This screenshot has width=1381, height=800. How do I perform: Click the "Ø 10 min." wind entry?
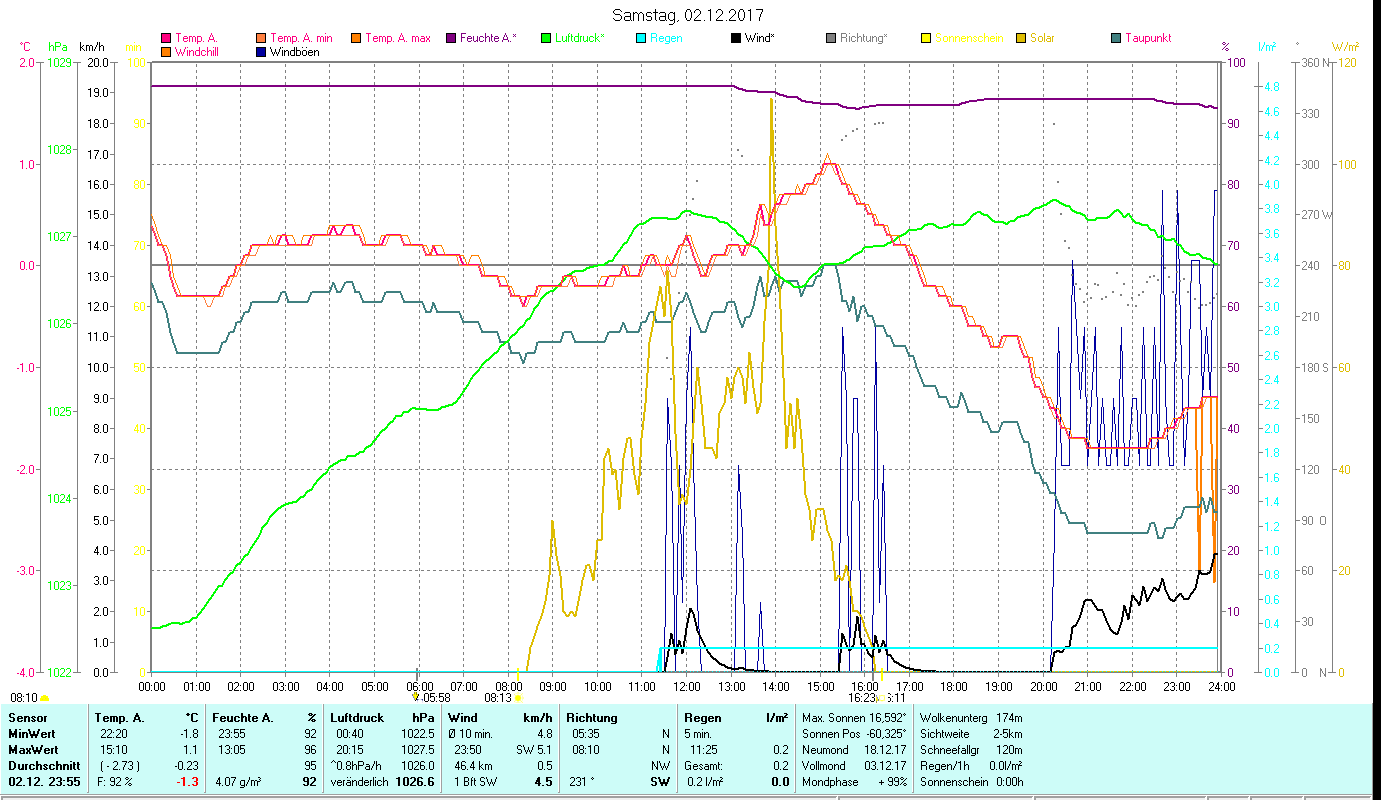[x=472, y=734]
